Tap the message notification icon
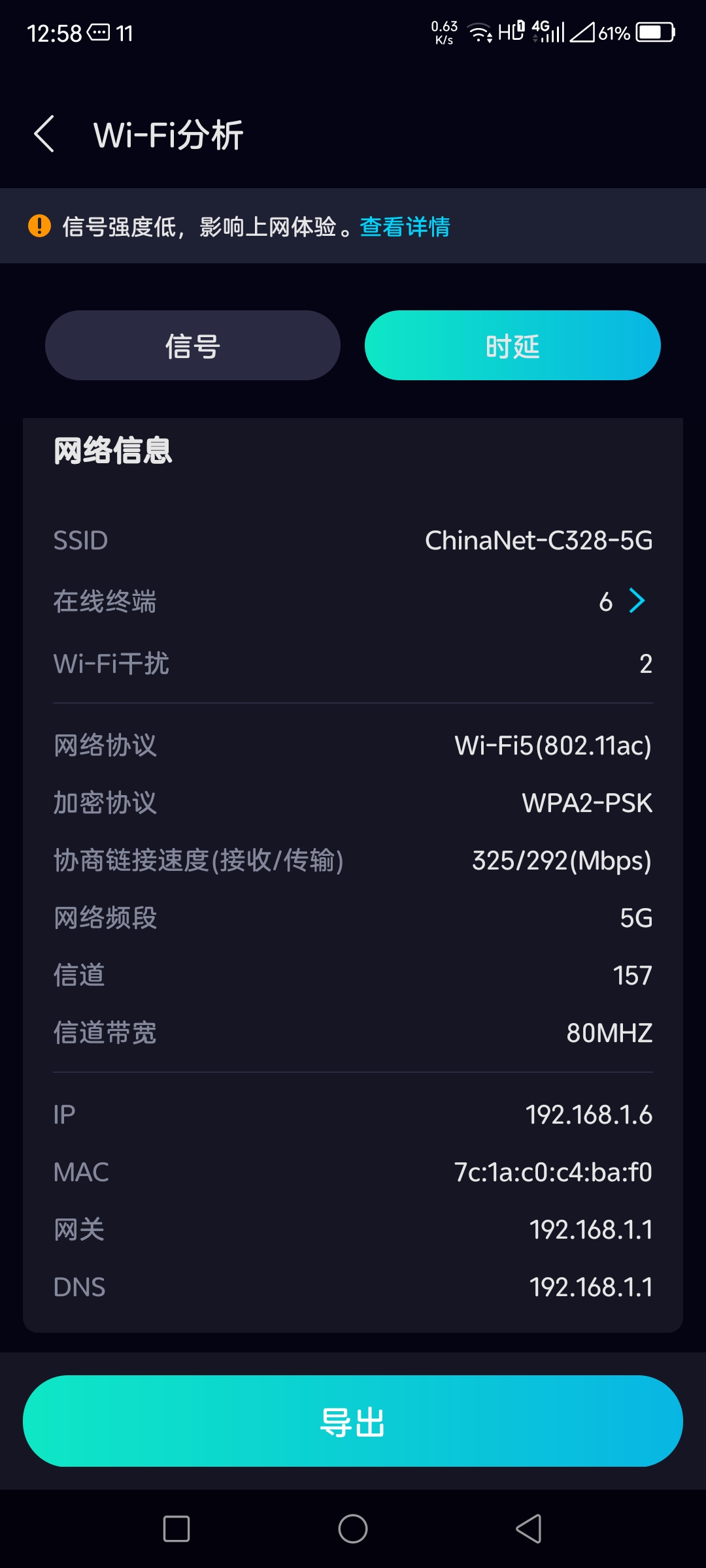The image size is (706, 1568). pyautogui.click(x=99, y=32)
